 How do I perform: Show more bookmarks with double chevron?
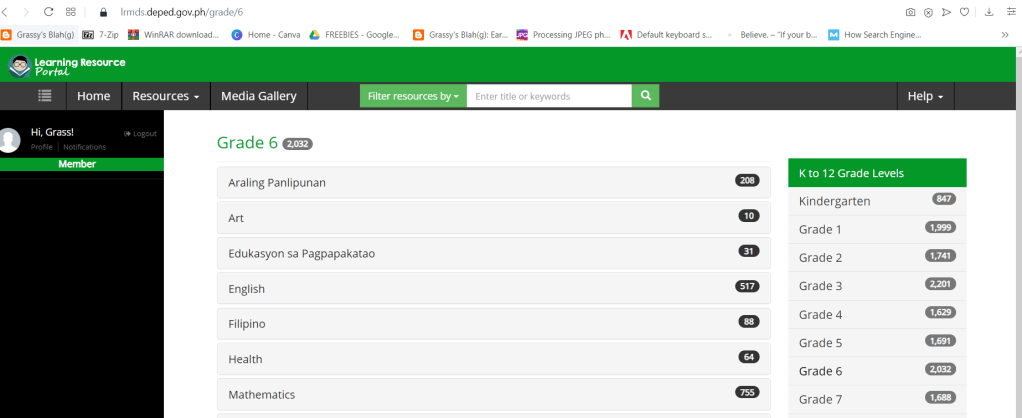1005,34
